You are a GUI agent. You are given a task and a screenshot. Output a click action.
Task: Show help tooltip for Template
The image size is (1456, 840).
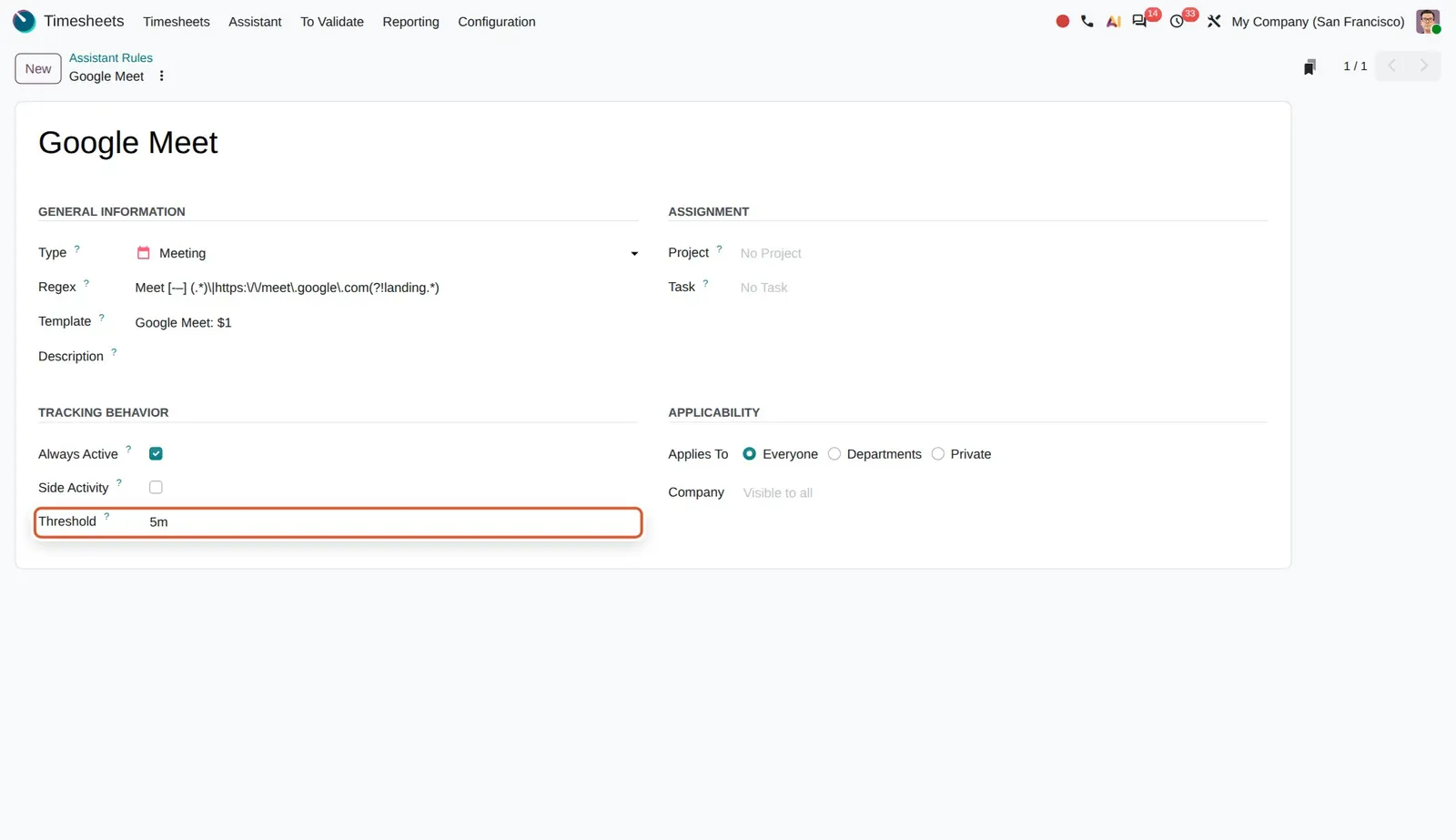click(102, 318)
